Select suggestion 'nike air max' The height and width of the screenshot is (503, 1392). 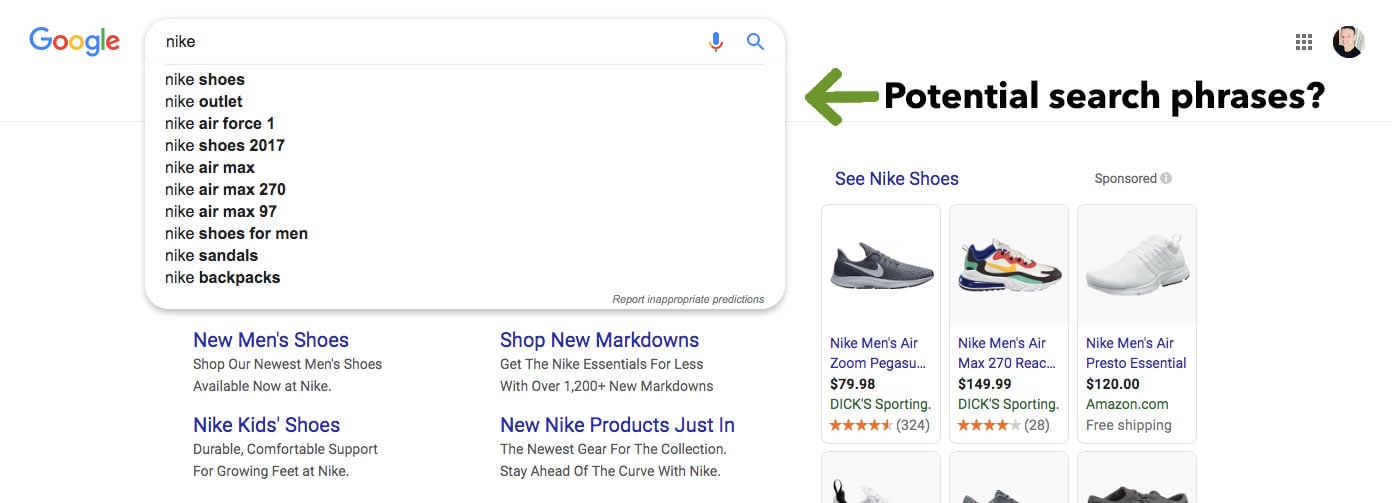(210, 167)
